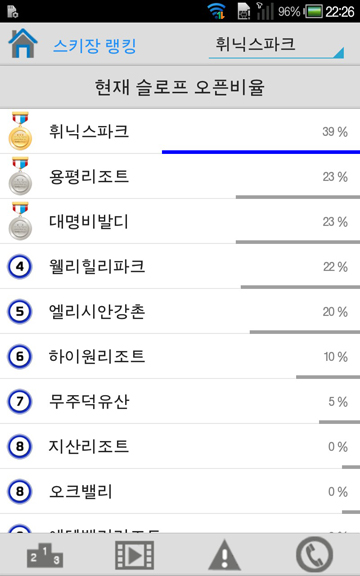Viewport: 360px width, 576px height.
Task: Tap the 스키장 랭킹 title link
Action: coord(95,46)
